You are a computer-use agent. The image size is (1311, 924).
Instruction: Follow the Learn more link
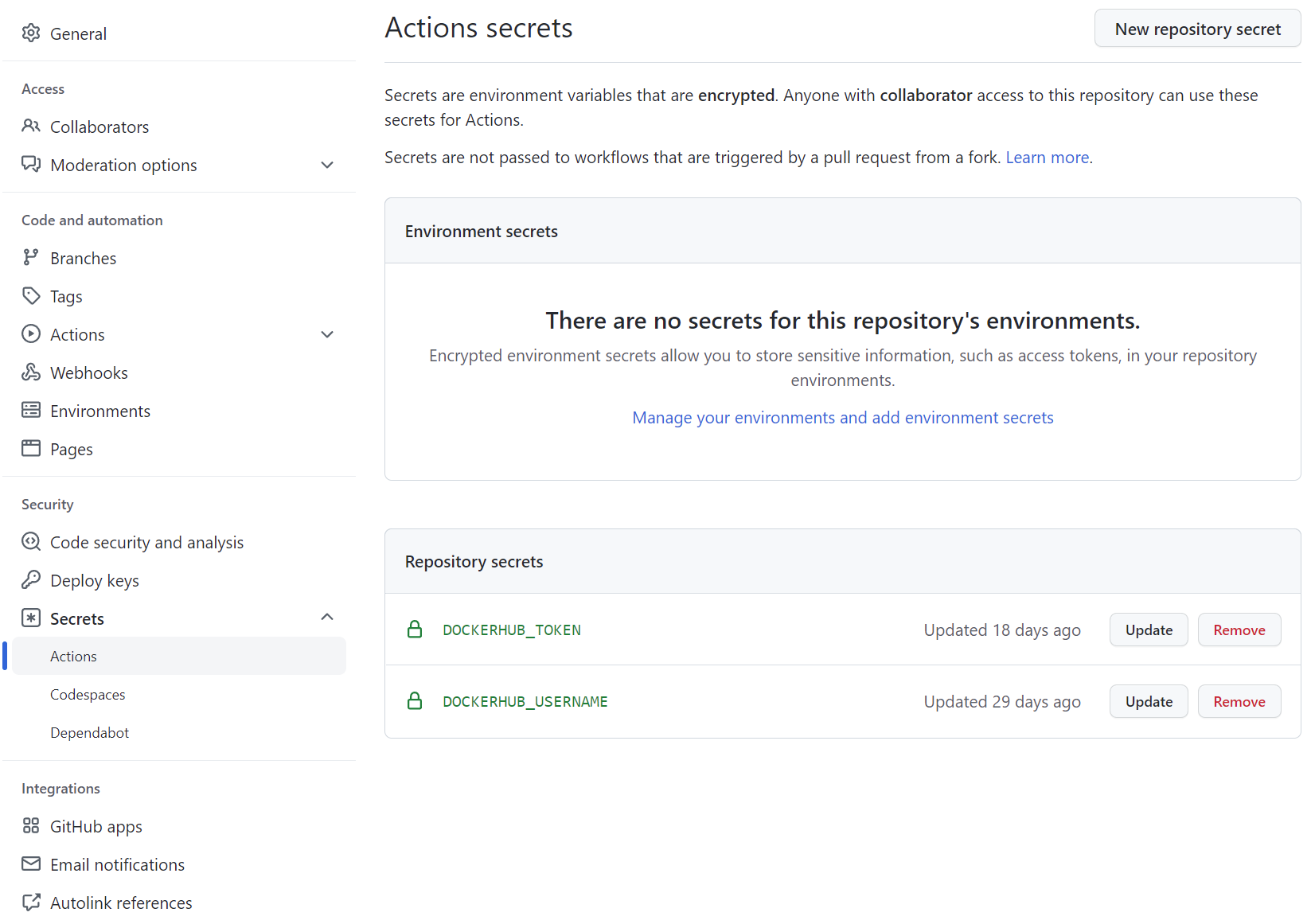tap(1047, 158)
